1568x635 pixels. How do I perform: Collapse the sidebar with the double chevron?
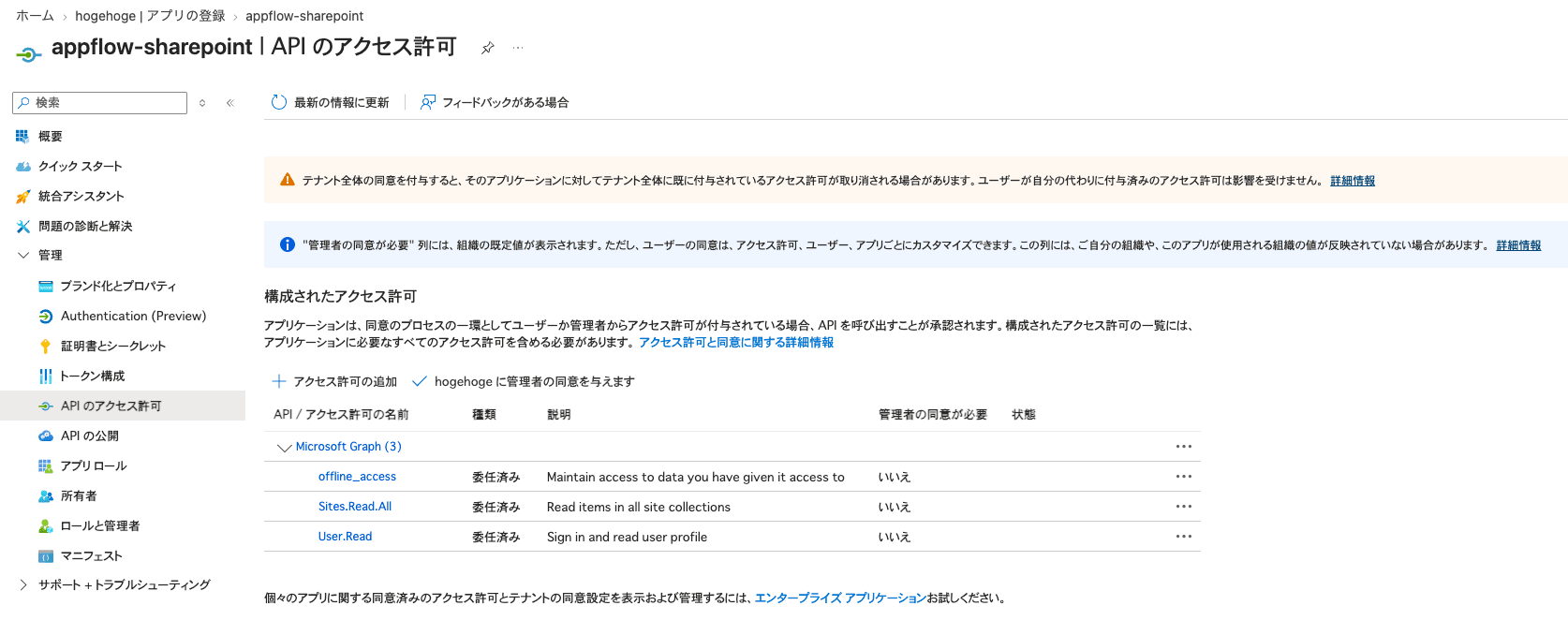[229, 103]
